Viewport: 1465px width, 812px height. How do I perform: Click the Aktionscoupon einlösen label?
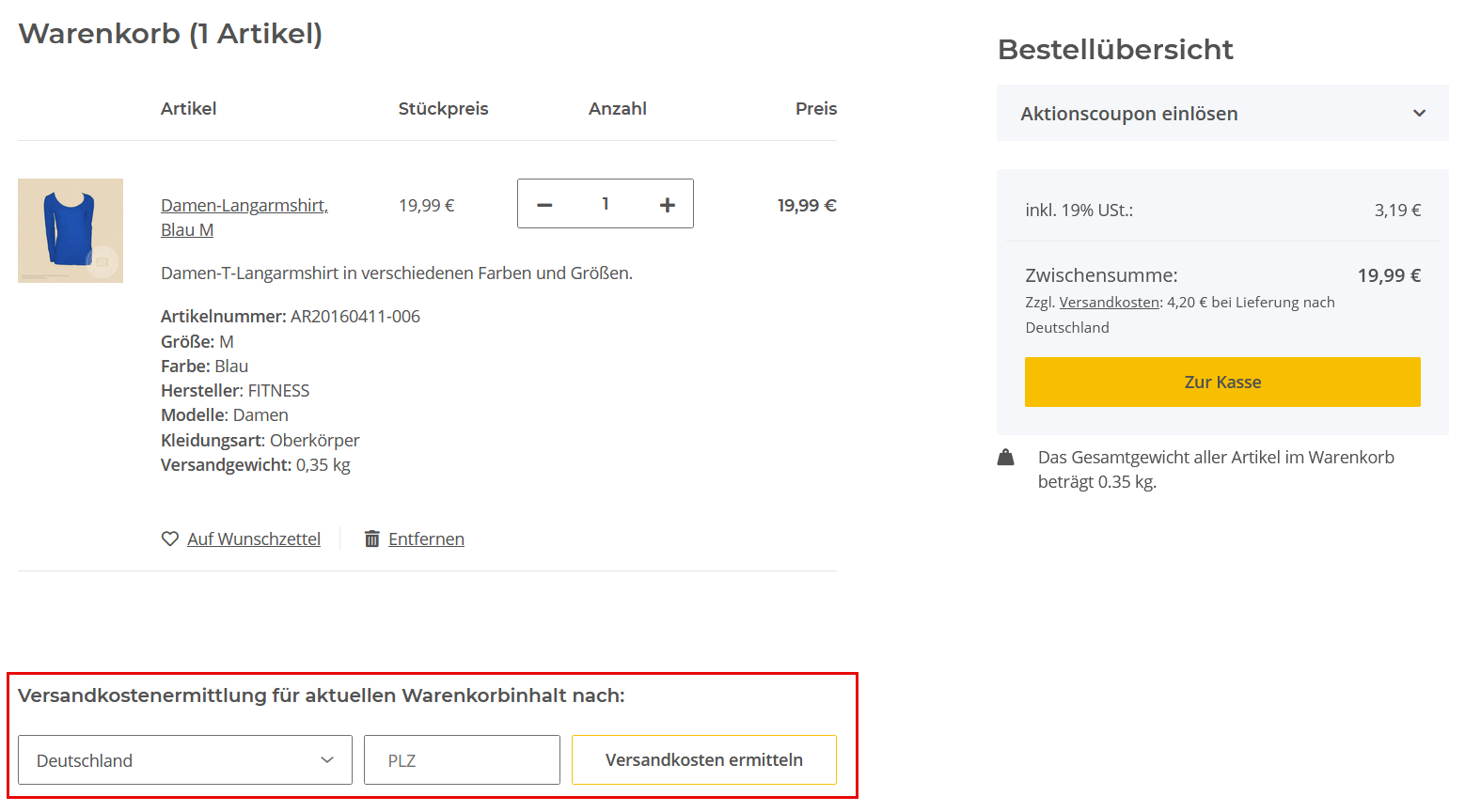click(x=1129, y=114)
